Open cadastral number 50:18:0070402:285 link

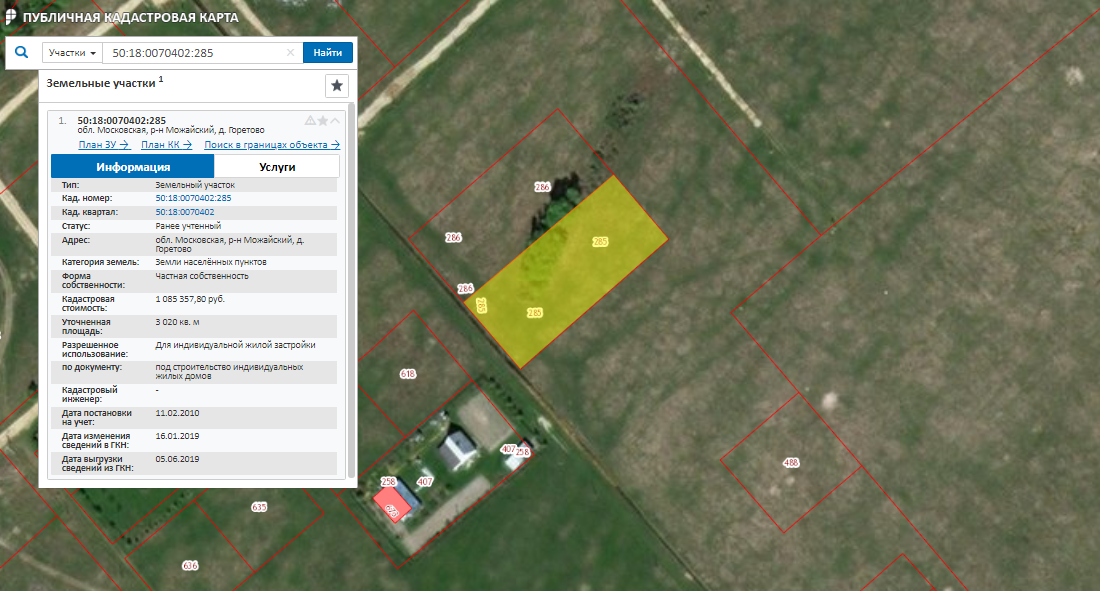[193, 198]
